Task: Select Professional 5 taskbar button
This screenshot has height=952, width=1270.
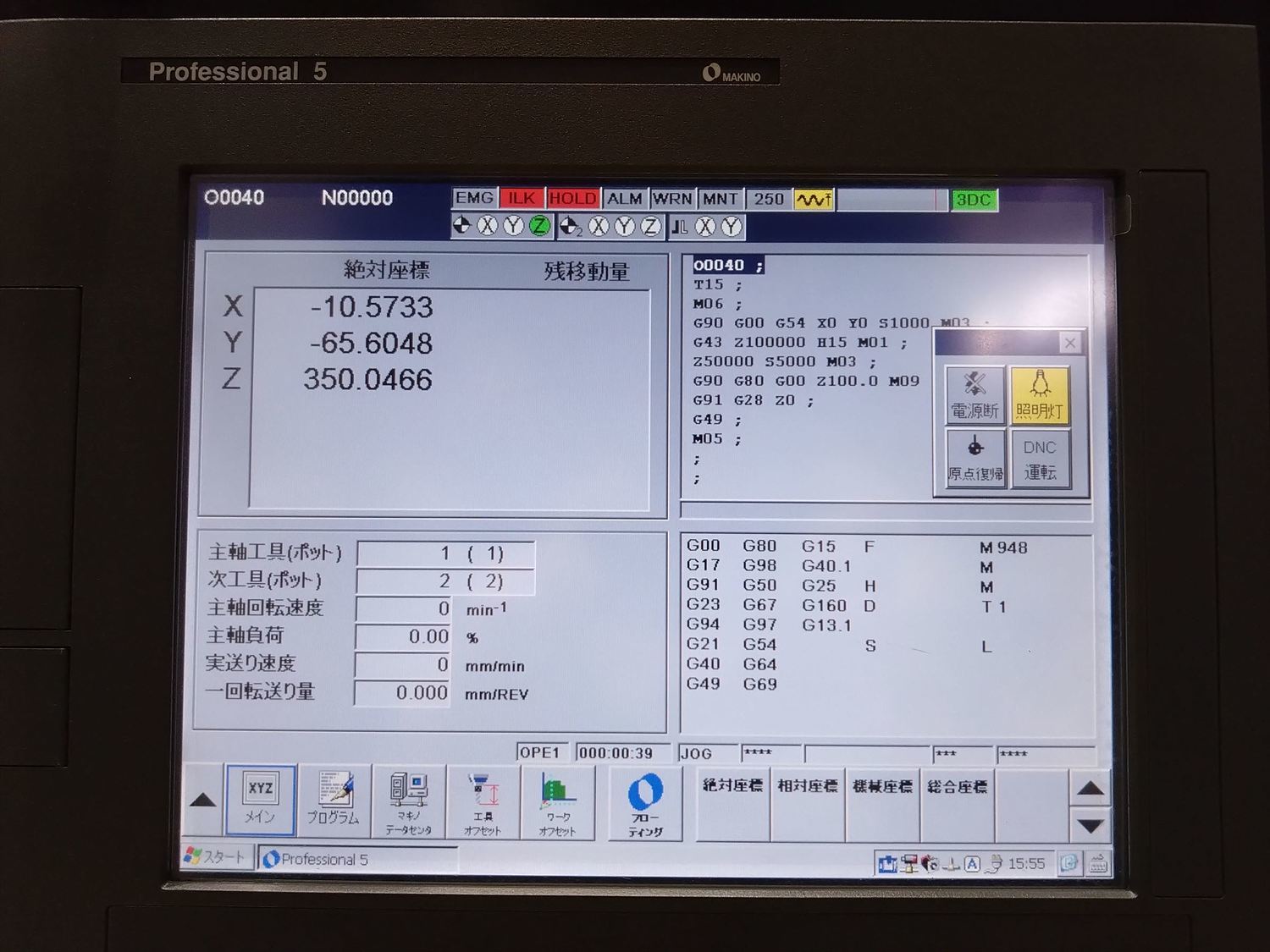Action: (356, 859)
